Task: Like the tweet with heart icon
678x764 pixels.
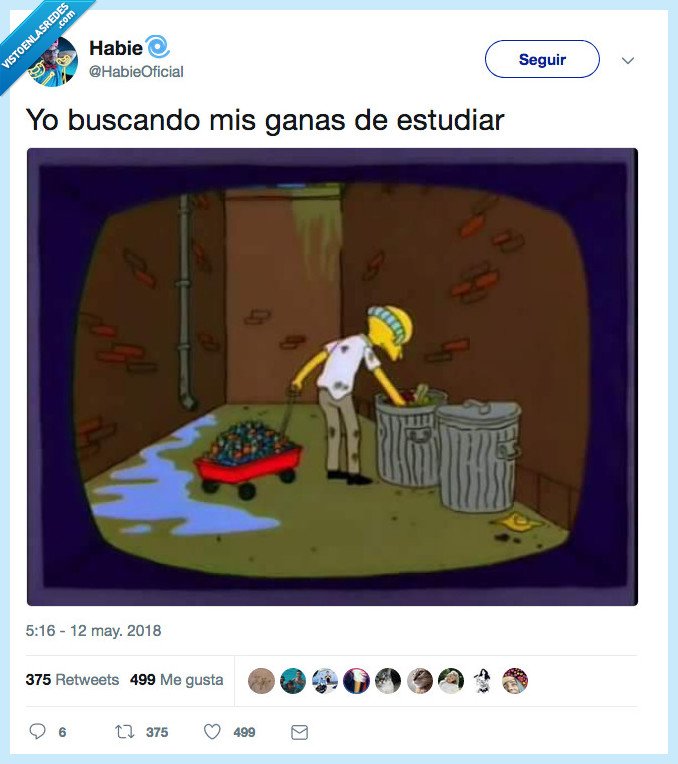Action: point(212,731)
